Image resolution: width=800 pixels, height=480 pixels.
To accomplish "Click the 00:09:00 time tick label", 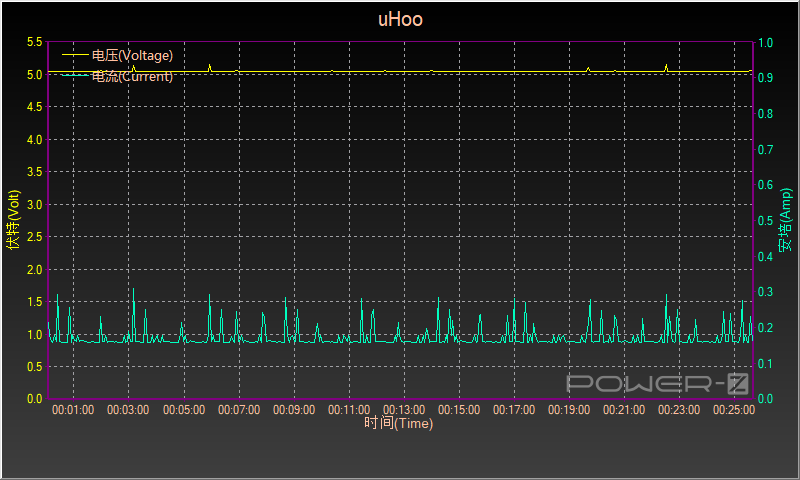I will (x=294, y=410).
